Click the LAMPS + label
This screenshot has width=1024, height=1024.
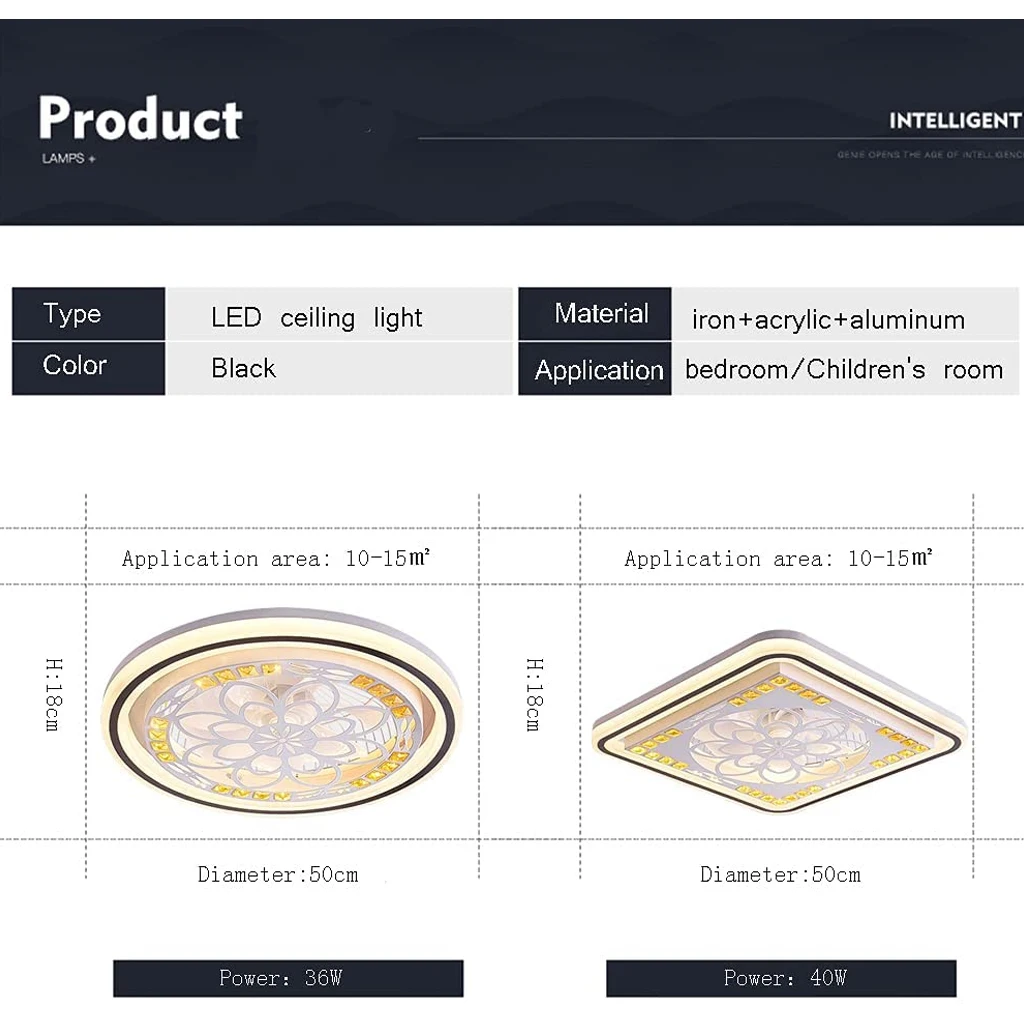click(x=68, y=159)
